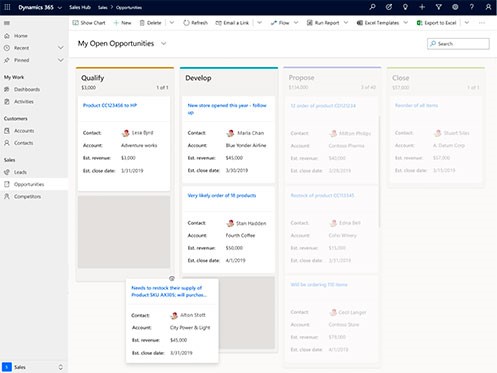Click the Close column header
This screenshot has width=497, height=373.
tap(401, 78)
